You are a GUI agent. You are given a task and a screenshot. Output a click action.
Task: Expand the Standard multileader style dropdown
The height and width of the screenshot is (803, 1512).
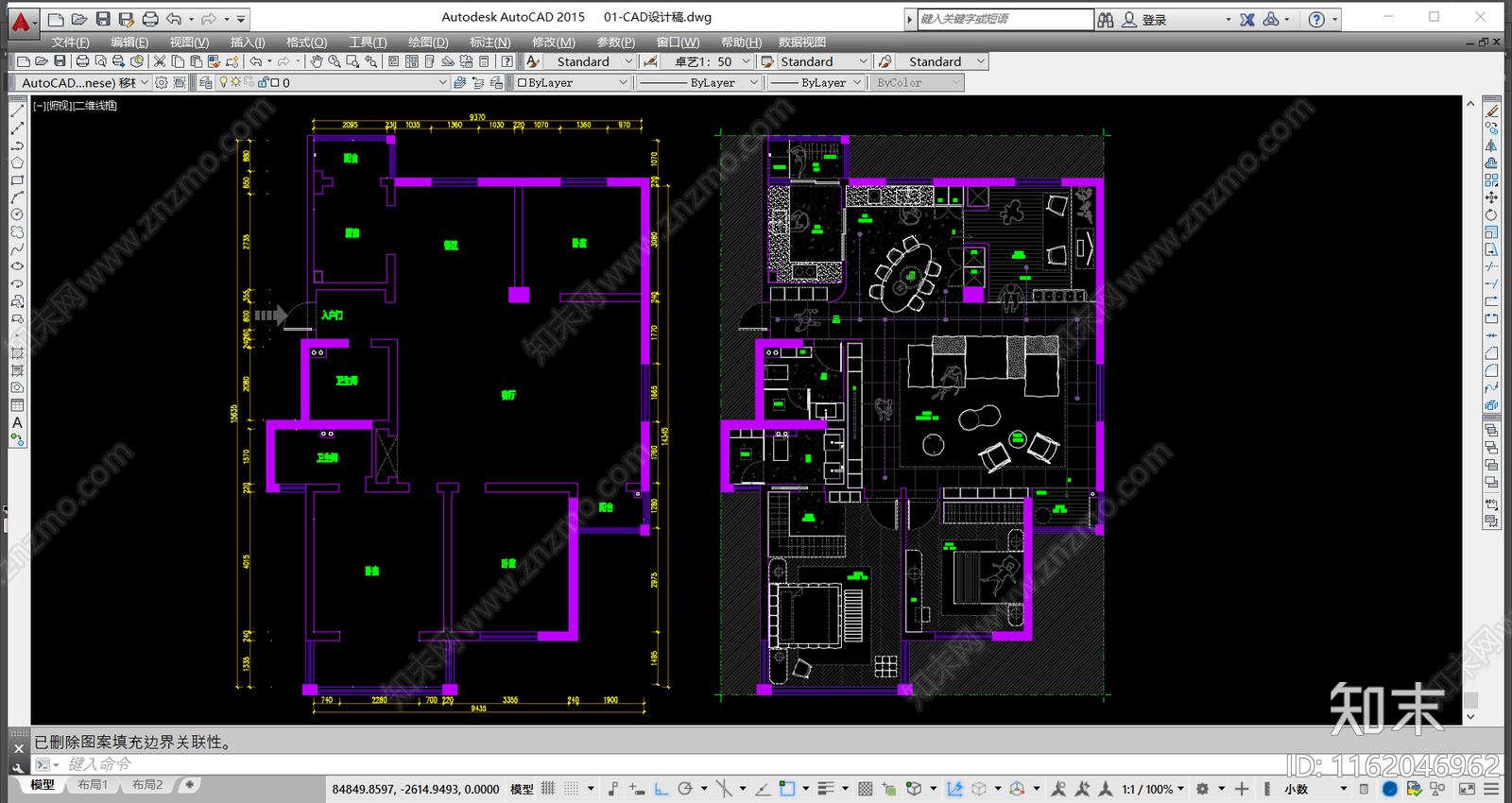click(x=981, y=61)
